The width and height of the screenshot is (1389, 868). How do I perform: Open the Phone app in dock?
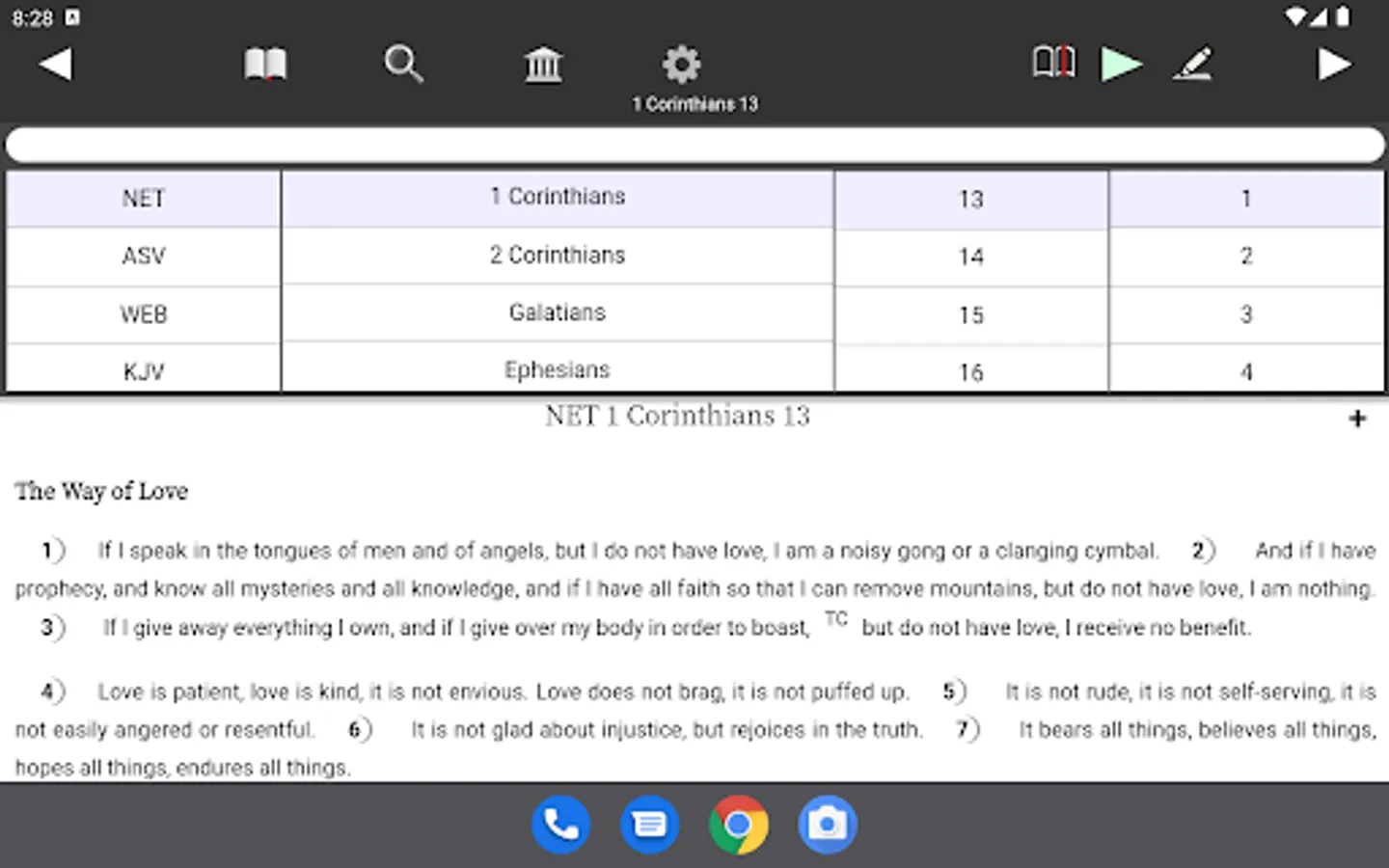coord(560,825)
